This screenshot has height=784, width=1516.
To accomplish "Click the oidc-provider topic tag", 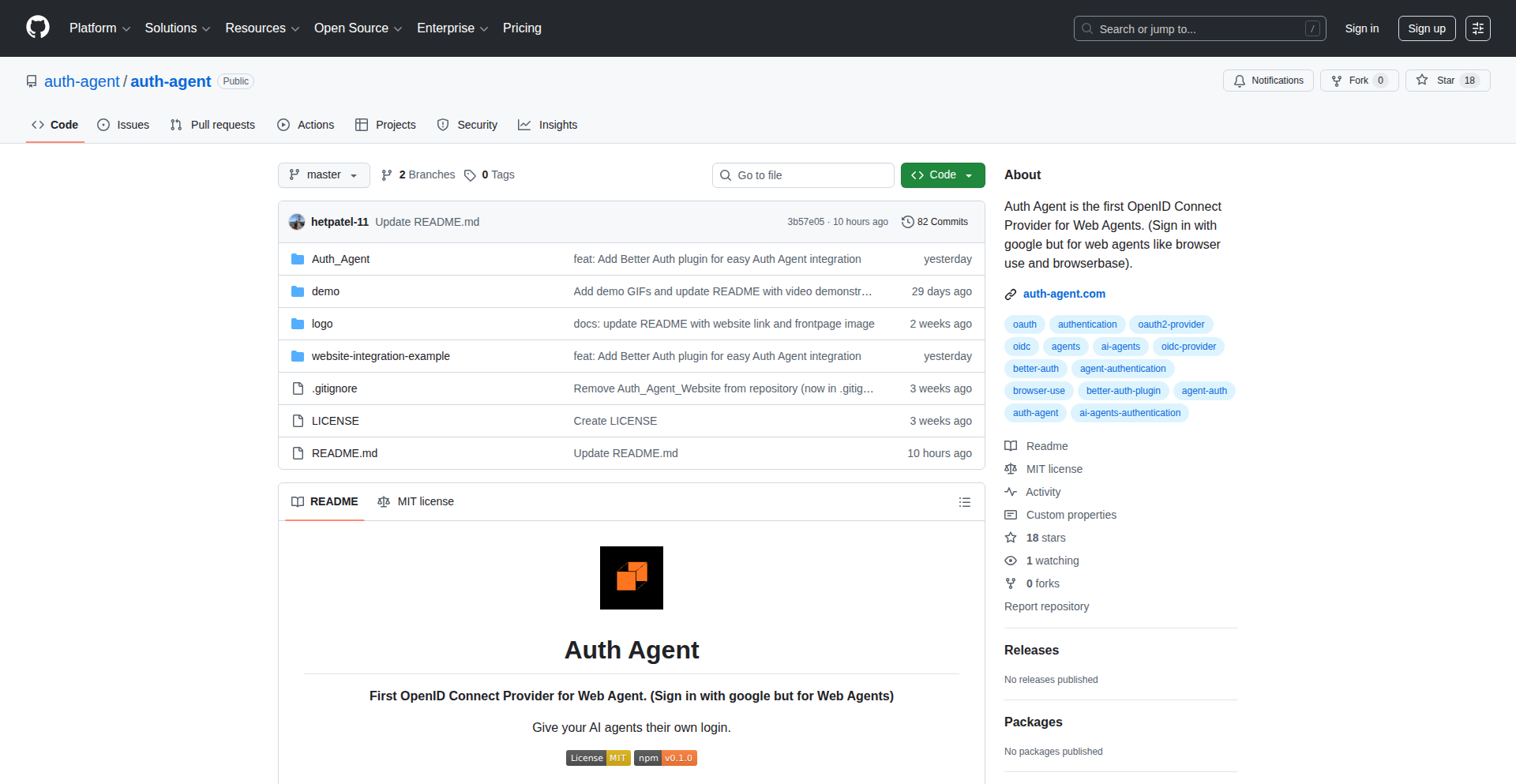I will [x=1188, y=347].
